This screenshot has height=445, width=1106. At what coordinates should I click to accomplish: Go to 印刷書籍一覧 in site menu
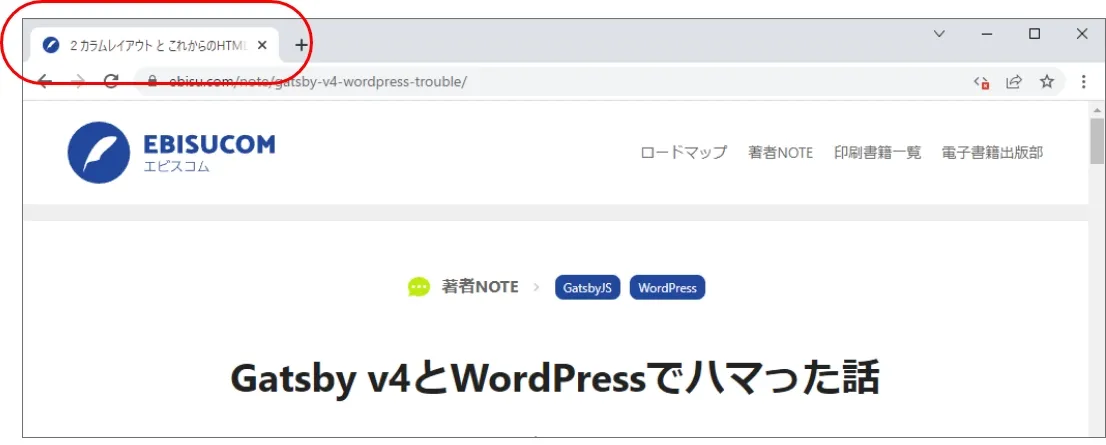(x=877, y=153)
